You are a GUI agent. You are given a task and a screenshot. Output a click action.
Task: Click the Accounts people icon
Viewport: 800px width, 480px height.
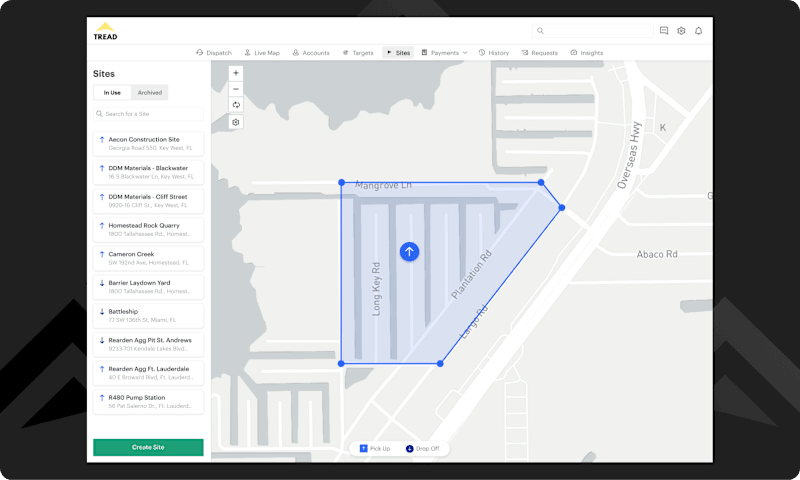(295, 53)
